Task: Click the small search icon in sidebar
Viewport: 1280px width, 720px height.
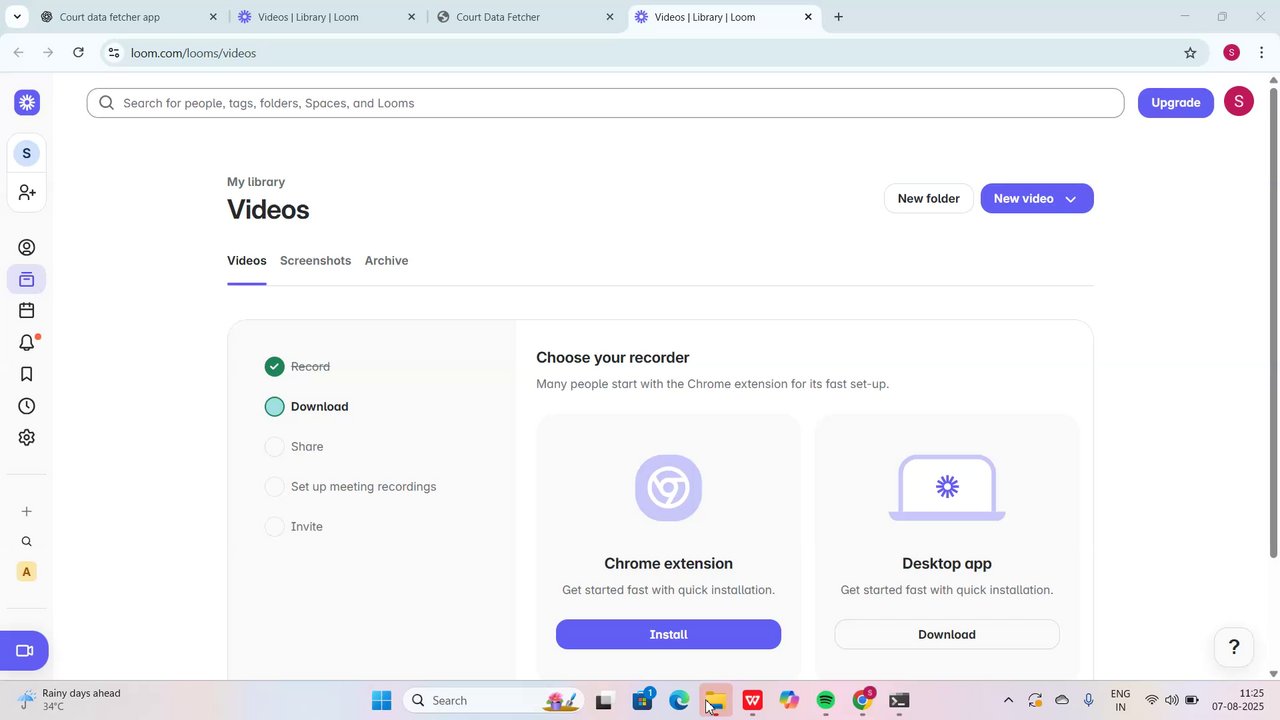Action: click(x=27, y=542)
